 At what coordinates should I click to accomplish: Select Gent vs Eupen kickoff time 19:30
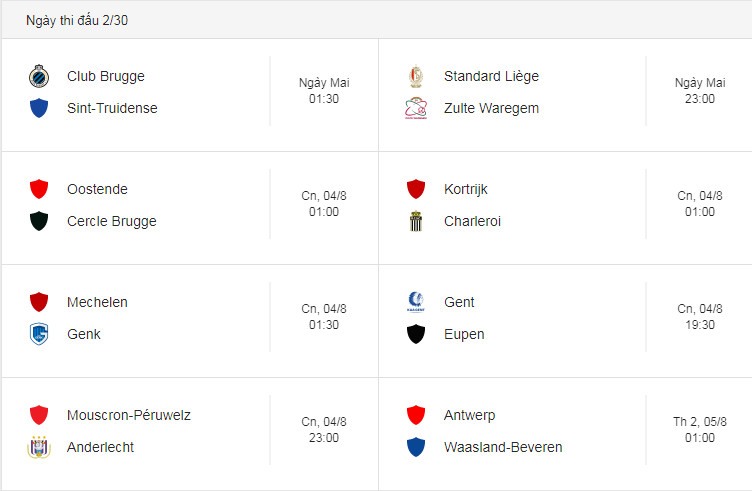(x=700, y=325)
